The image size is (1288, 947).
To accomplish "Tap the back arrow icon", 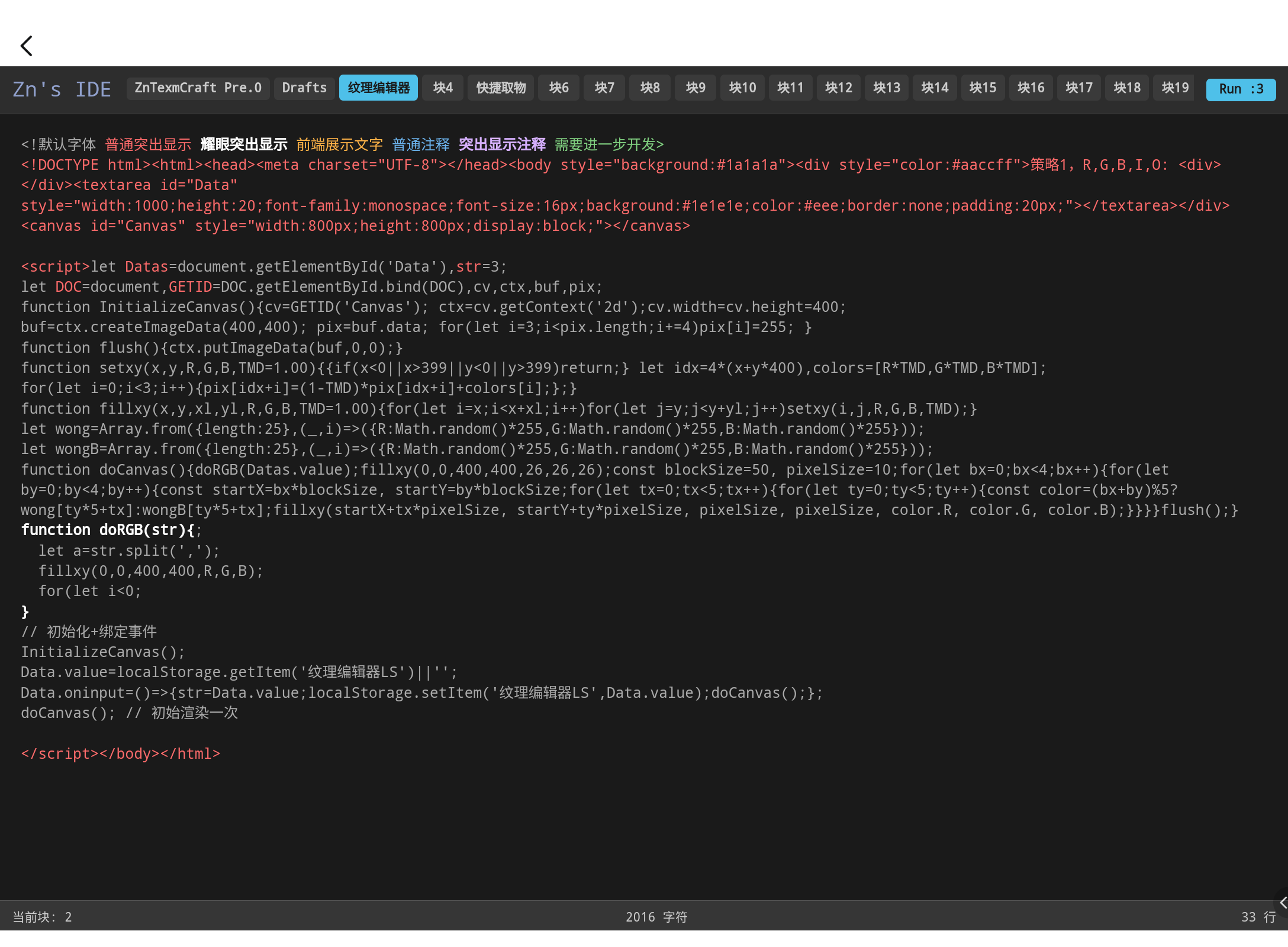I will (x=27, y=46).
